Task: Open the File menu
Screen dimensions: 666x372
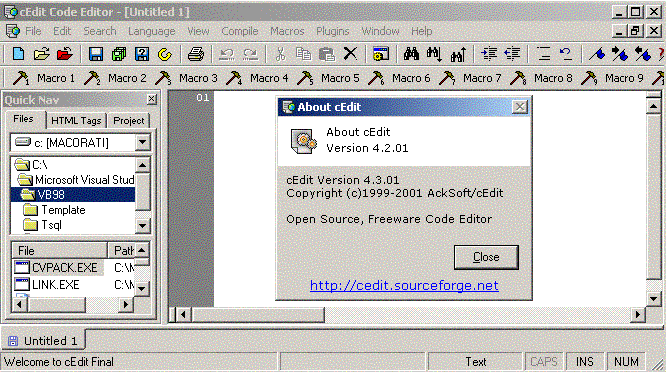Action: point(33,31)
